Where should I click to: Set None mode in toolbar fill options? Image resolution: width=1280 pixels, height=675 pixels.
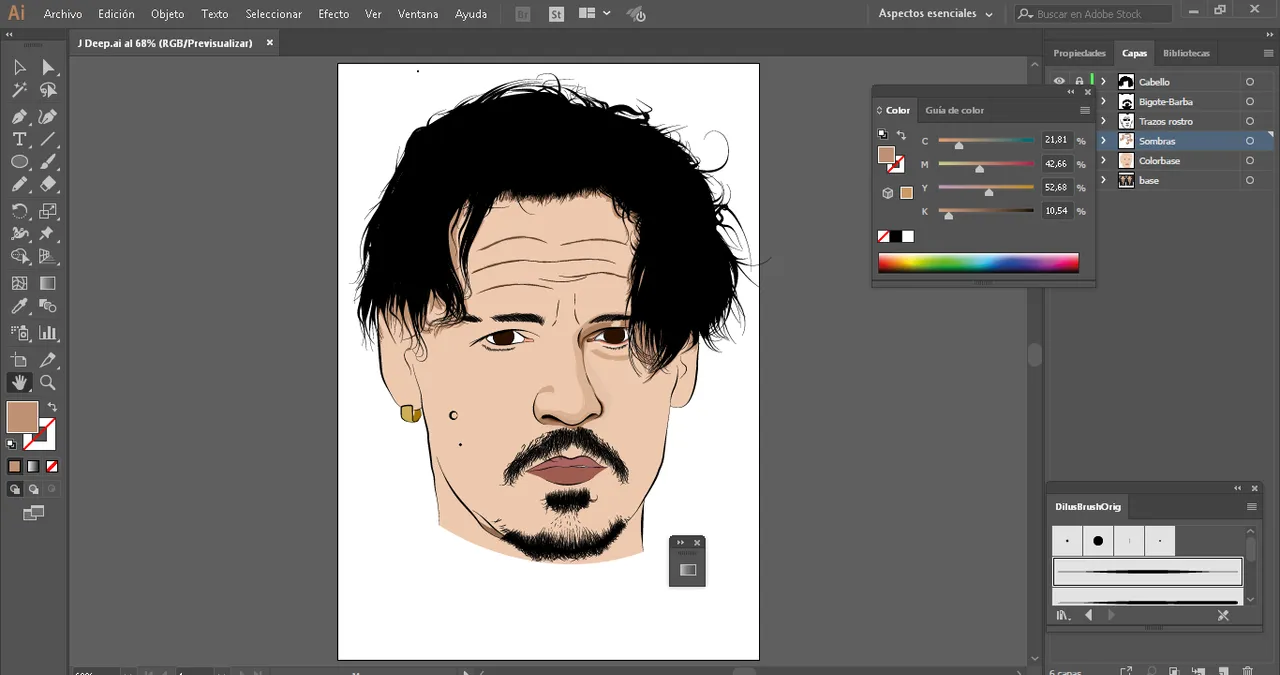pos(52,466)
